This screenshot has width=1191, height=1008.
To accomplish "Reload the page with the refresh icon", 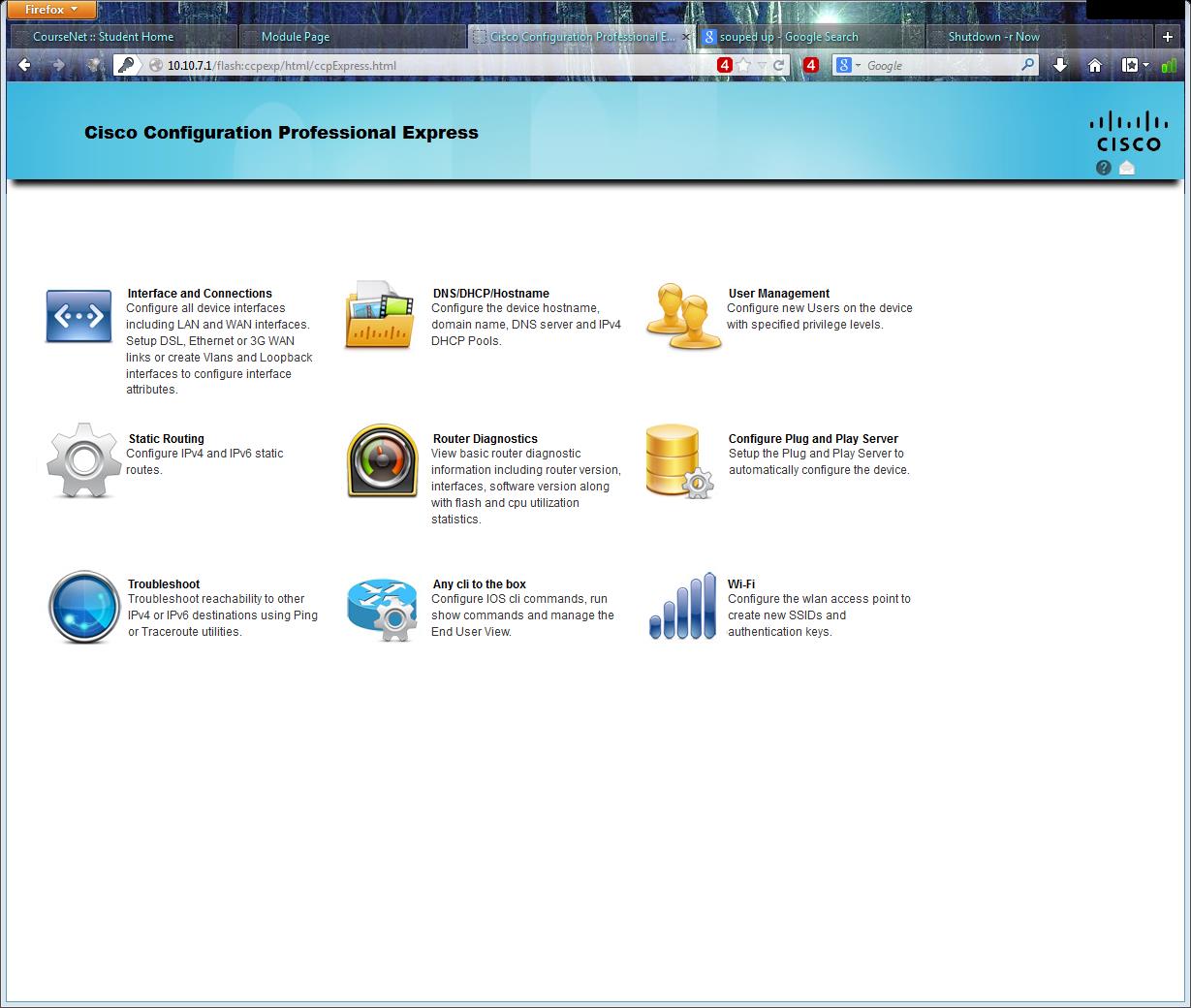I will [x=778, y=65].
